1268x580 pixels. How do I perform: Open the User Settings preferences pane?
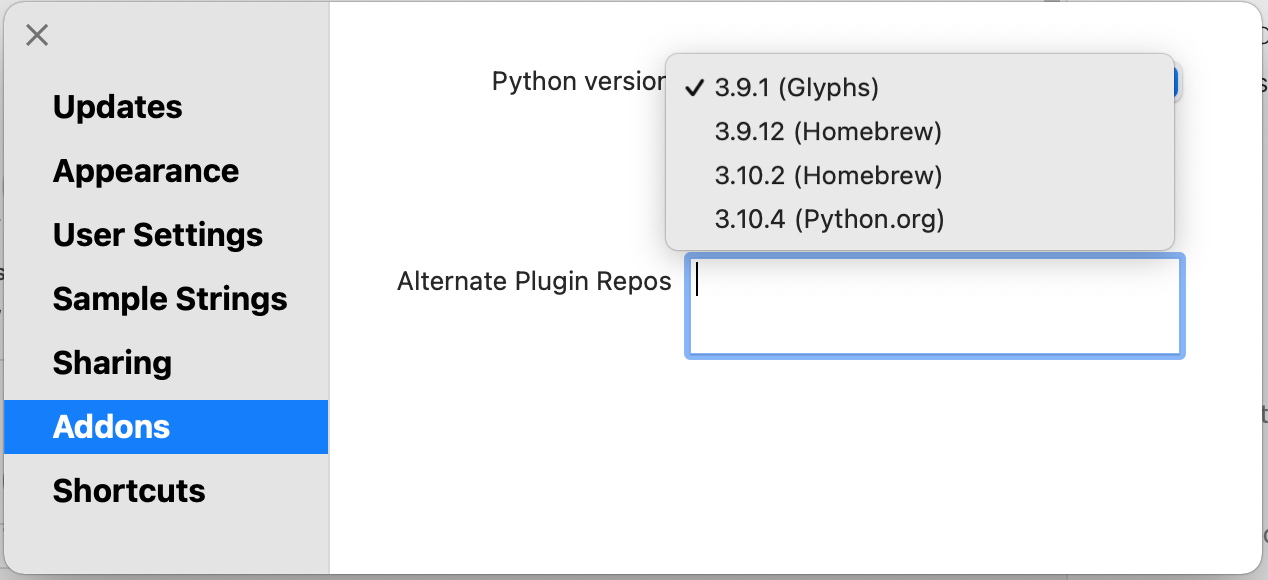pyautogui.click(x=158, y=235)
